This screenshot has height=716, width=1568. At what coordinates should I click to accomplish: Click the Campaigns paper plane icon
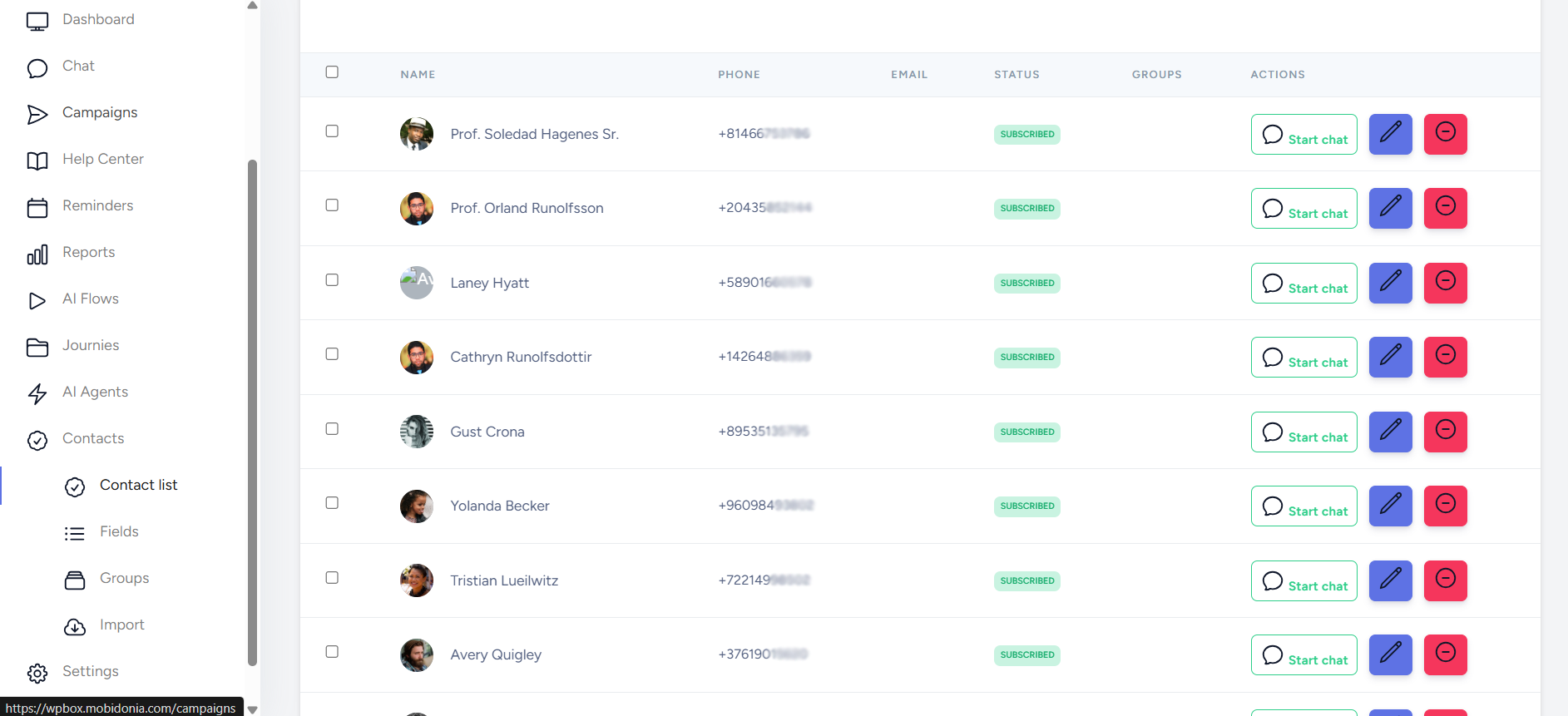pyautogui.click(x=37, y=114)
